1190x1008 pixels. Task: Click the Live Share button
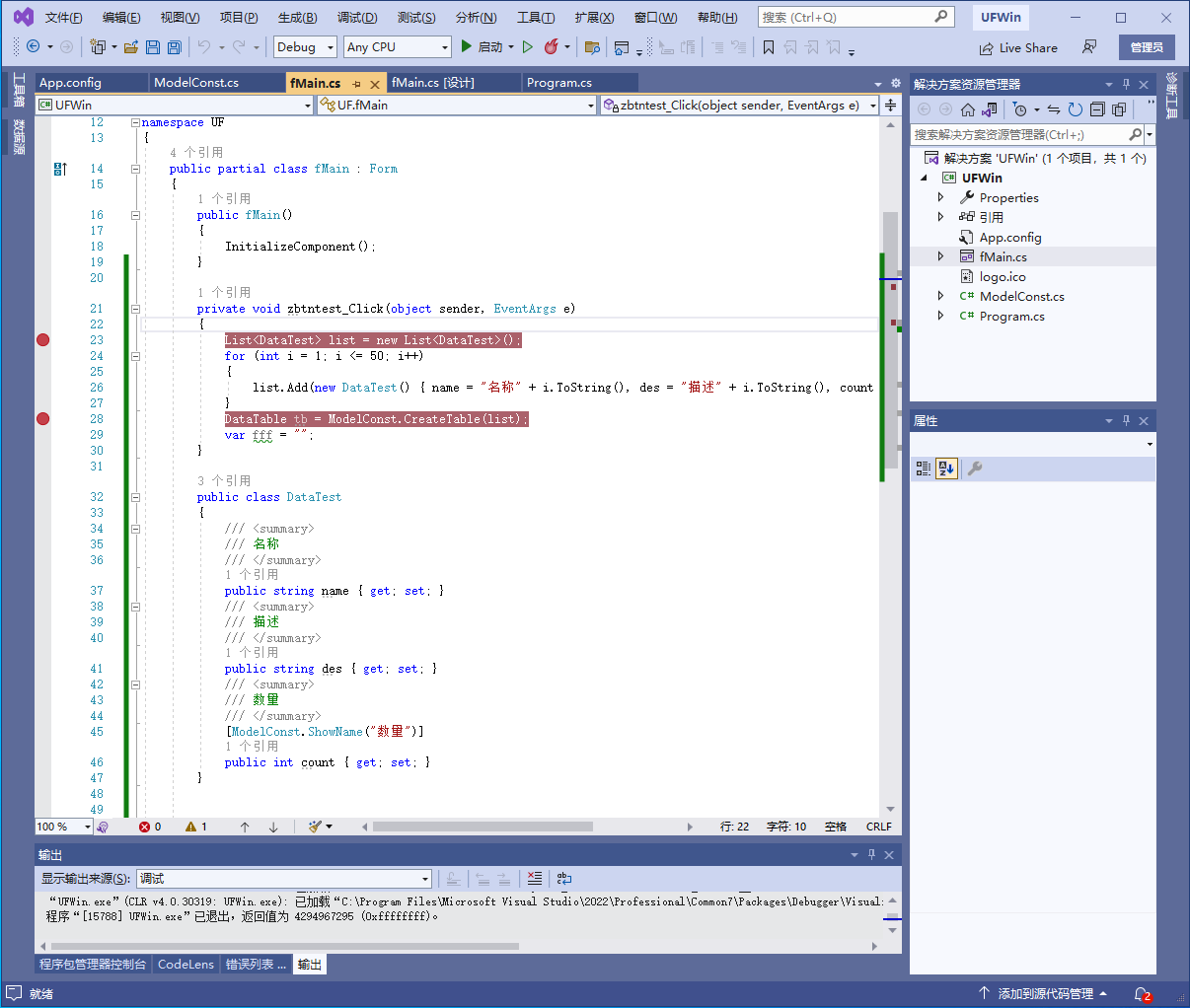[1018, 47]
